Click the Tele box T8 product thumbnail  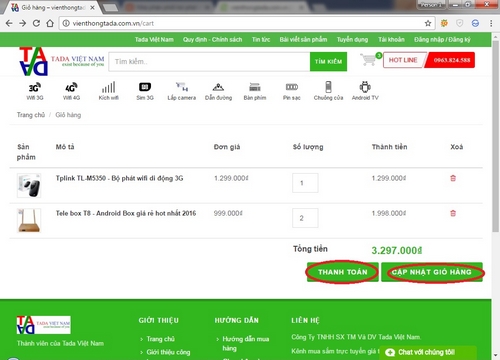(x=29, y=220)
